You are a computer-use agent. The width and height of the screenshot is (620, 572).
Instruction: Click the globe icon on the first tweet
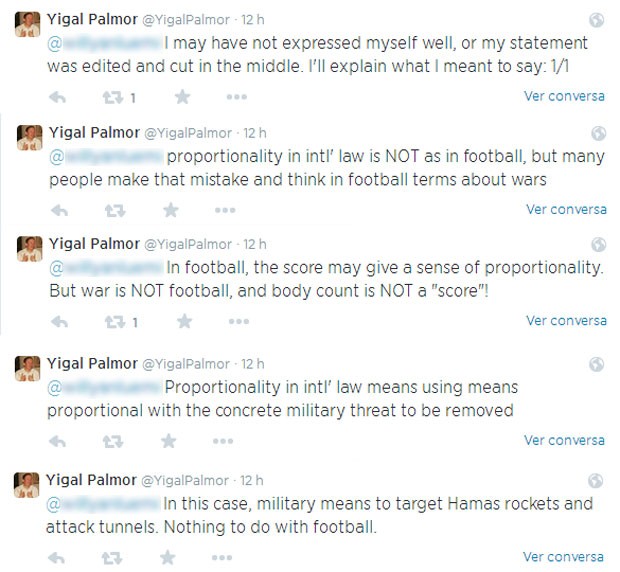pyautogui.click(x=597, y=20)
